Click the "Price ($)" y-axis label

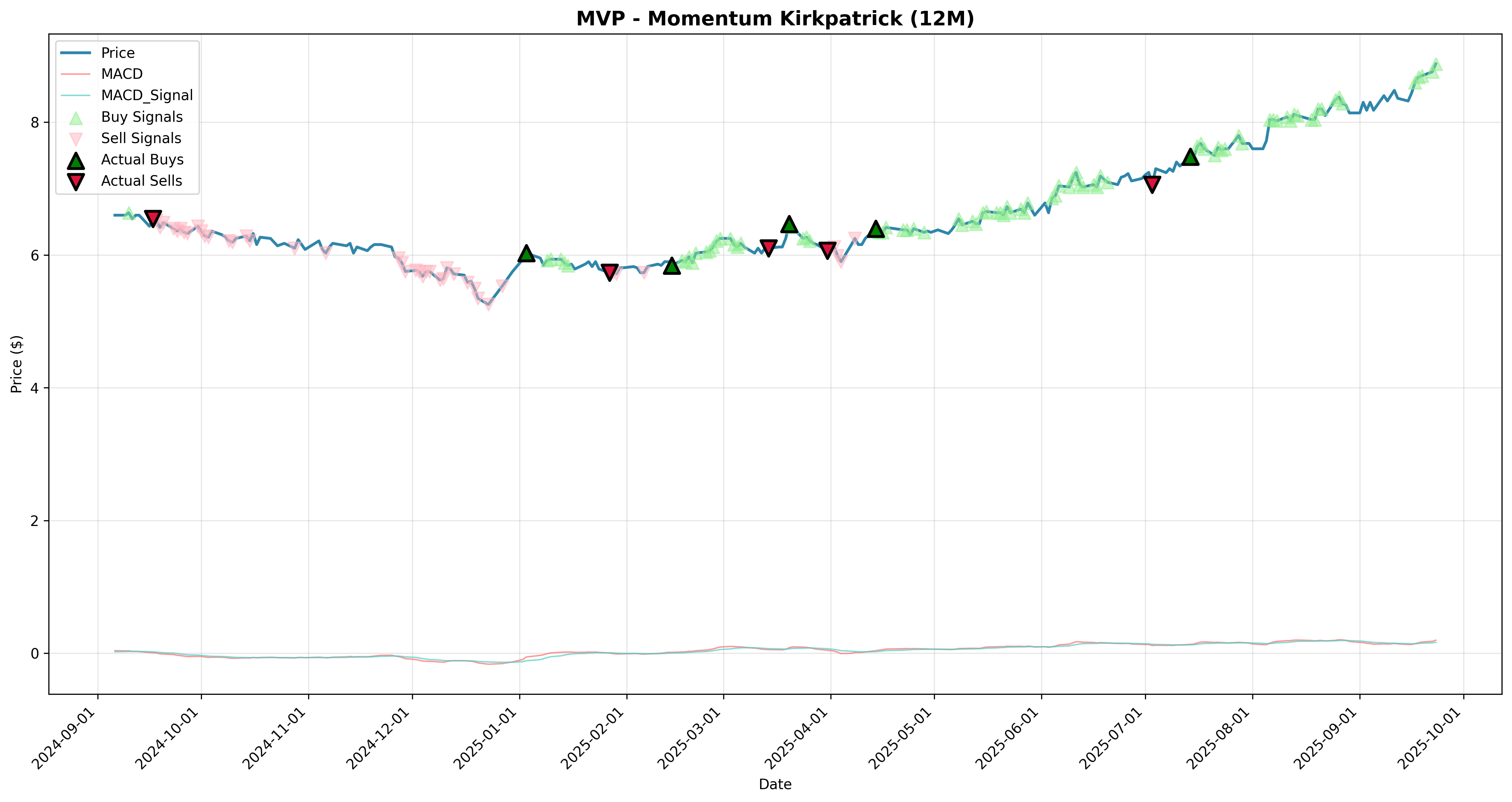pos(17,364)
